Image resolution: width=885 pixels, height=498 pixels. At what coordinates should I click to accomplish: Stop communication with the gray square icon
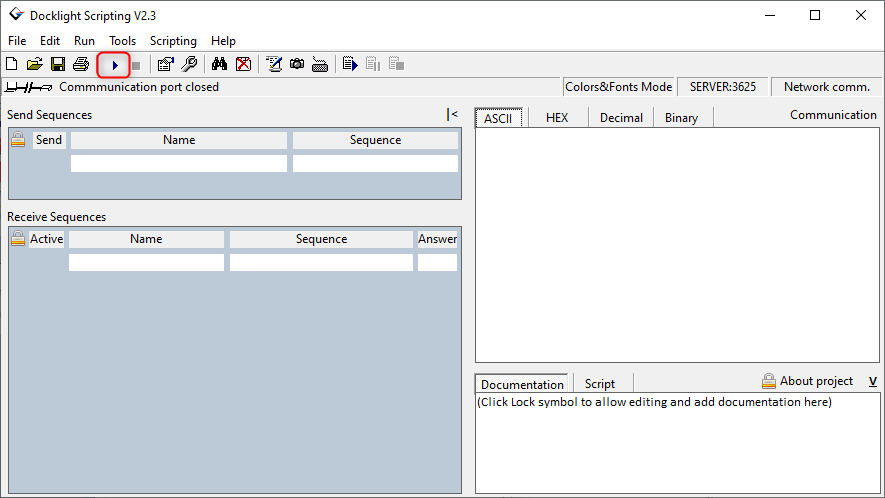pos(136,66)
